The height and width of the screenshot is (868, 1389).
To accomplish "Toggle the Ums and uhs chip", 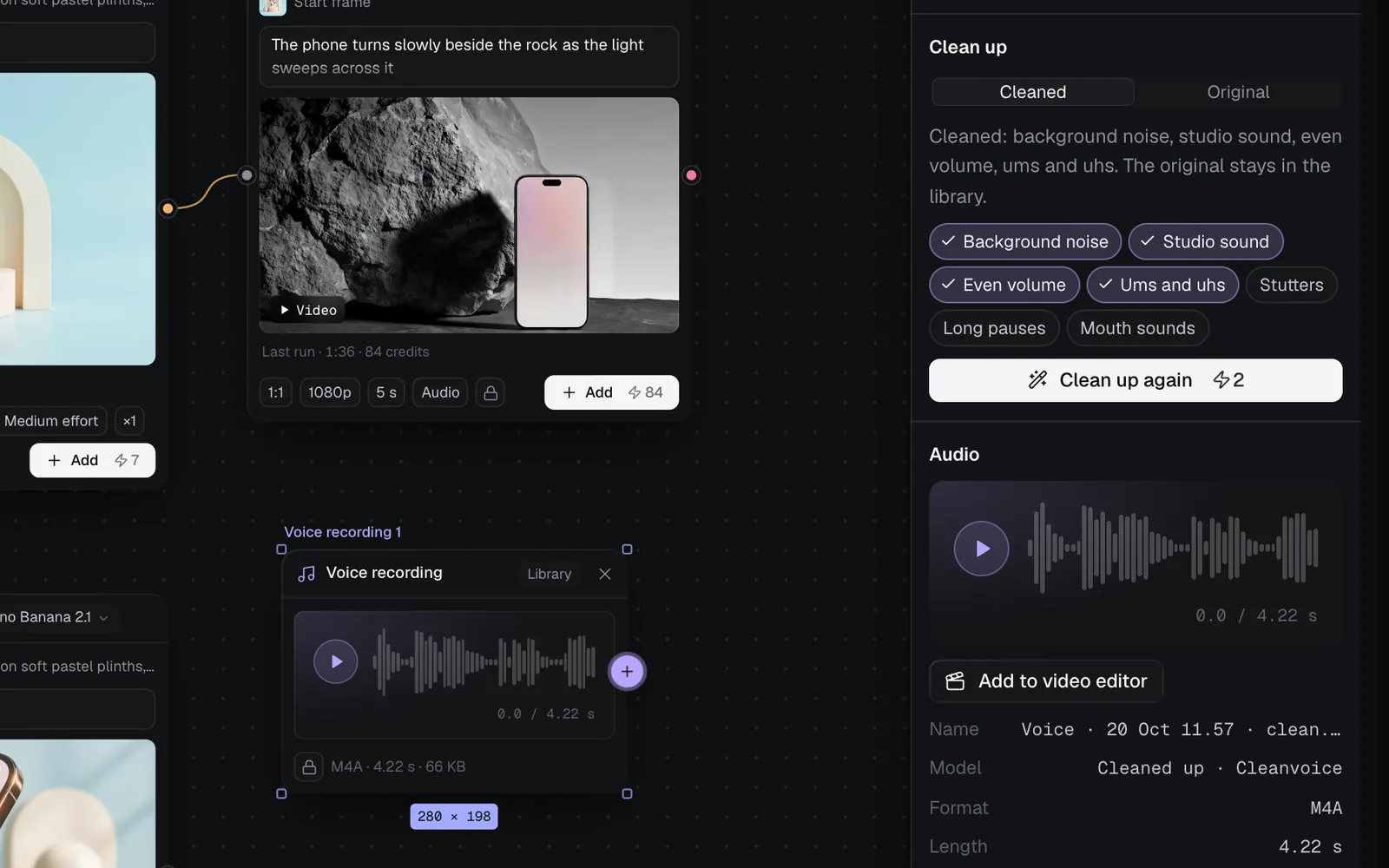I will pos(1162,285).
